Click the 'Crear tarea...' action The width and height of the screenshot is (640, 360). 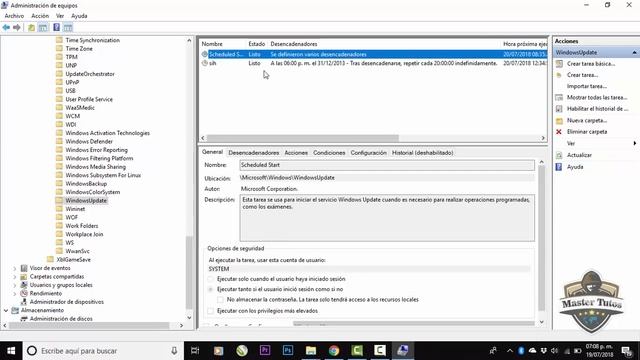click(x=582, y=75)
